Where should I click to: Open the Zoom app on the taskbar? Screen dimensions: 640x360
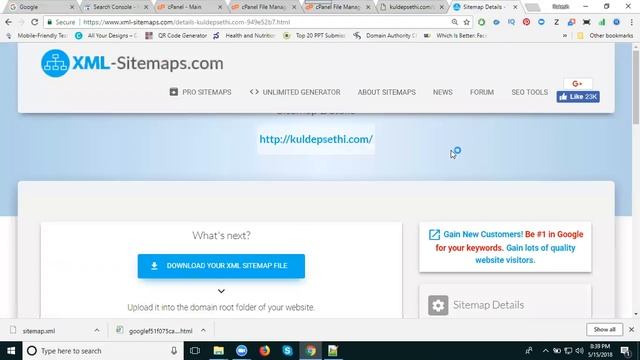pos(242,351)
